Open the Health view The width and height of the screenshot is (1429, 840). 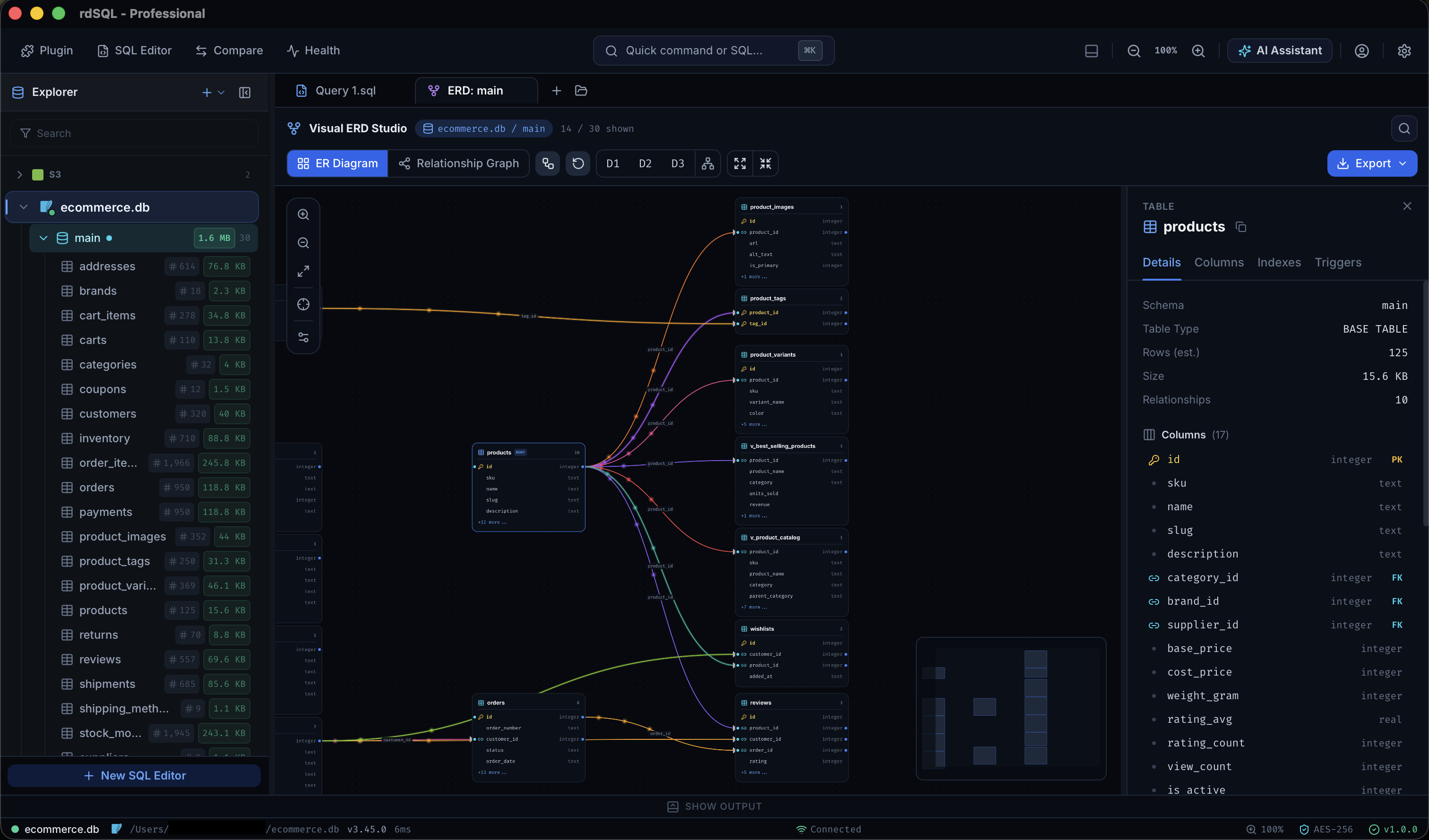coord(313,51)
